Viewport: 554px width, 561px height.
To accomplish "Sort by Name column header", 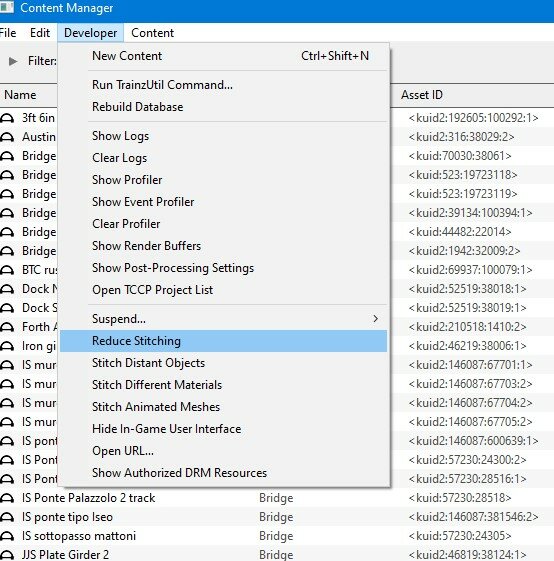I will 20,95.
